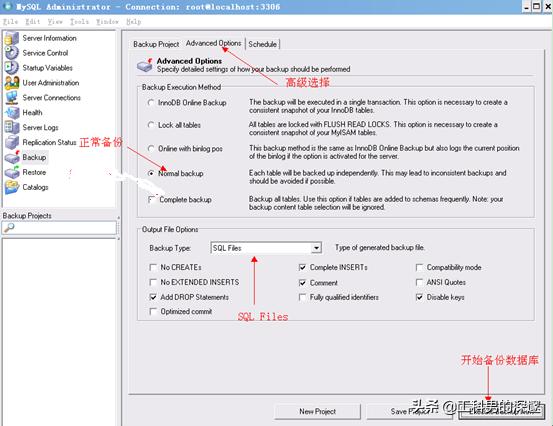Click the New Project button
Viewport: 553px width, 426px height.
(x=317, y=412)
